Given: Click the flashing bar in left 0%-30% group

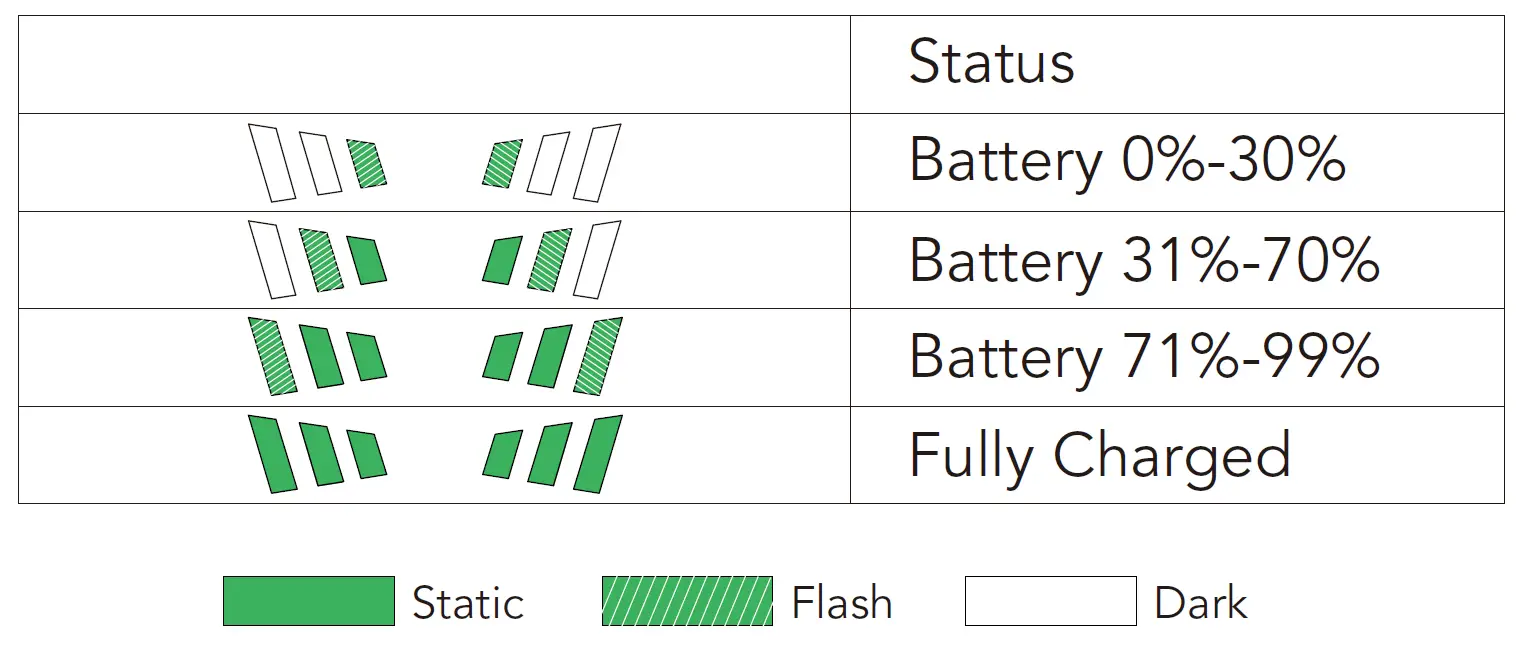Looking at the screenshot, I should [366, 164].
